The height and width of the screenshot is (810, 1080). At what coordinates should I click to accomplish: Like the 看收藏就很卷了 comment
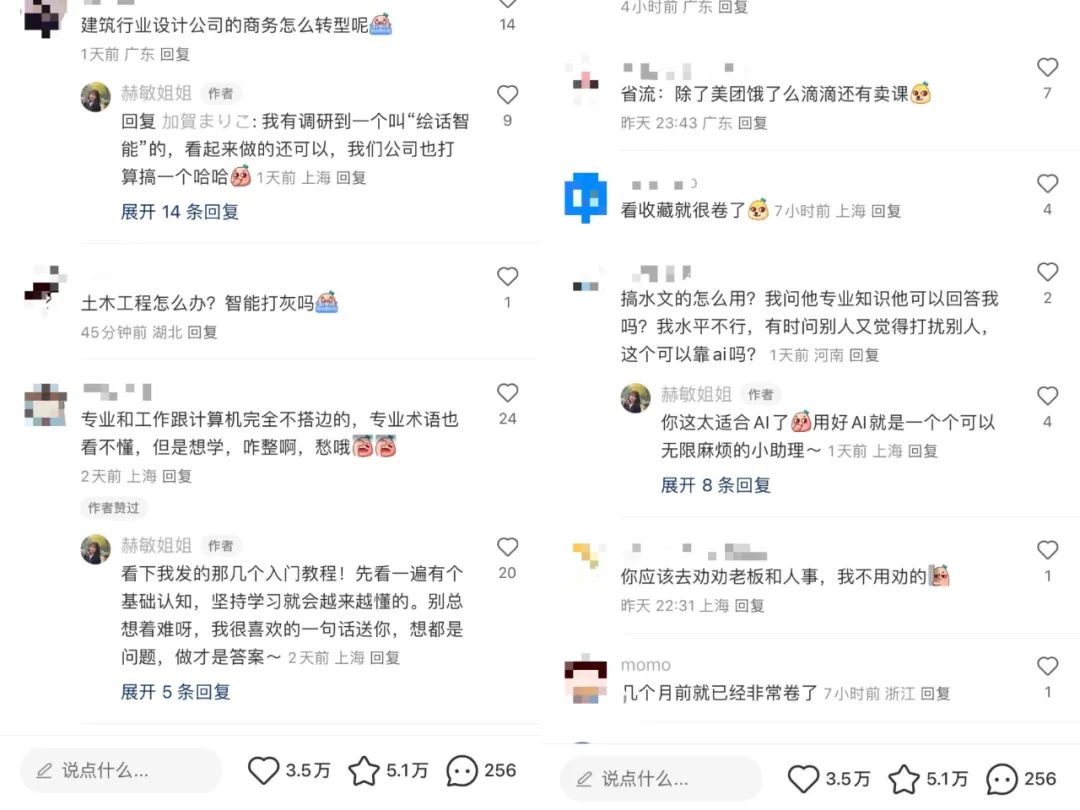tap(1048, 183)
